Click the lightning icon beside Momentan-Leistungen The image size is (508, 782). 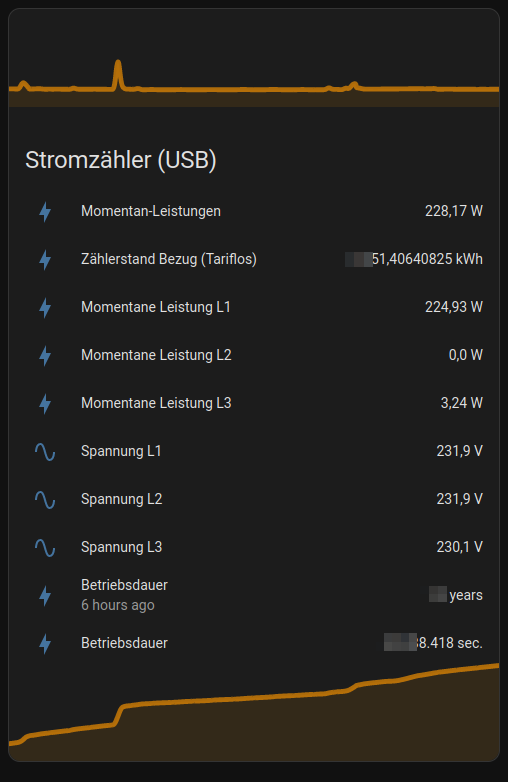point(45,211)
